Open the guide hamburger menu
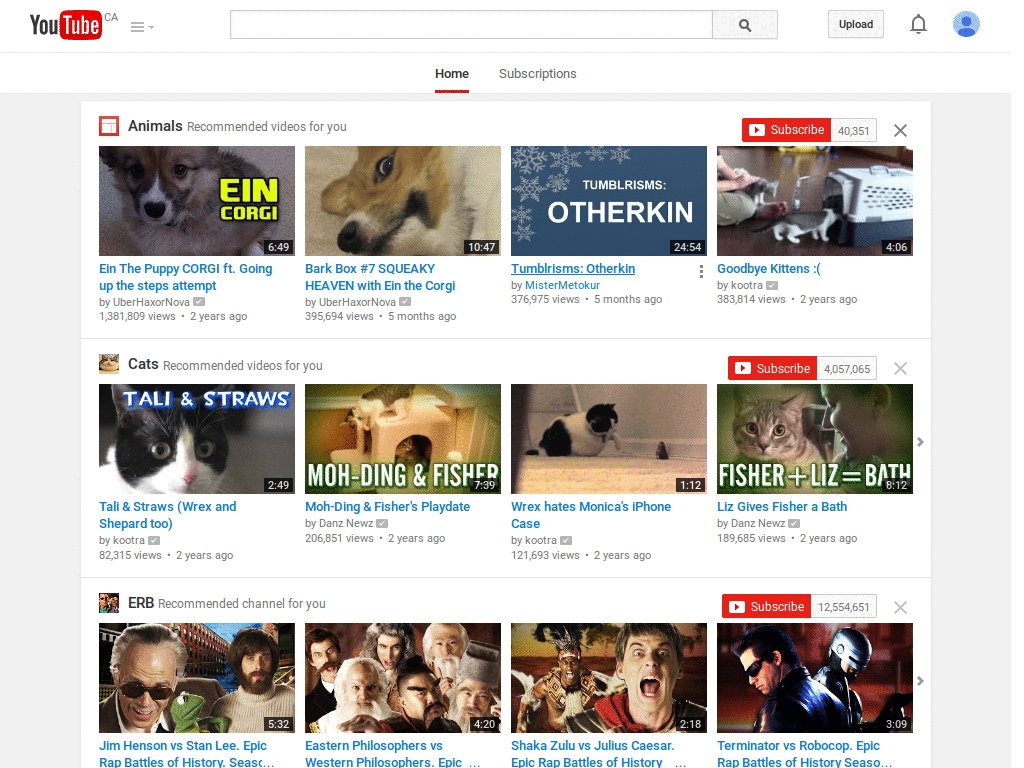 tap(142, 27)
